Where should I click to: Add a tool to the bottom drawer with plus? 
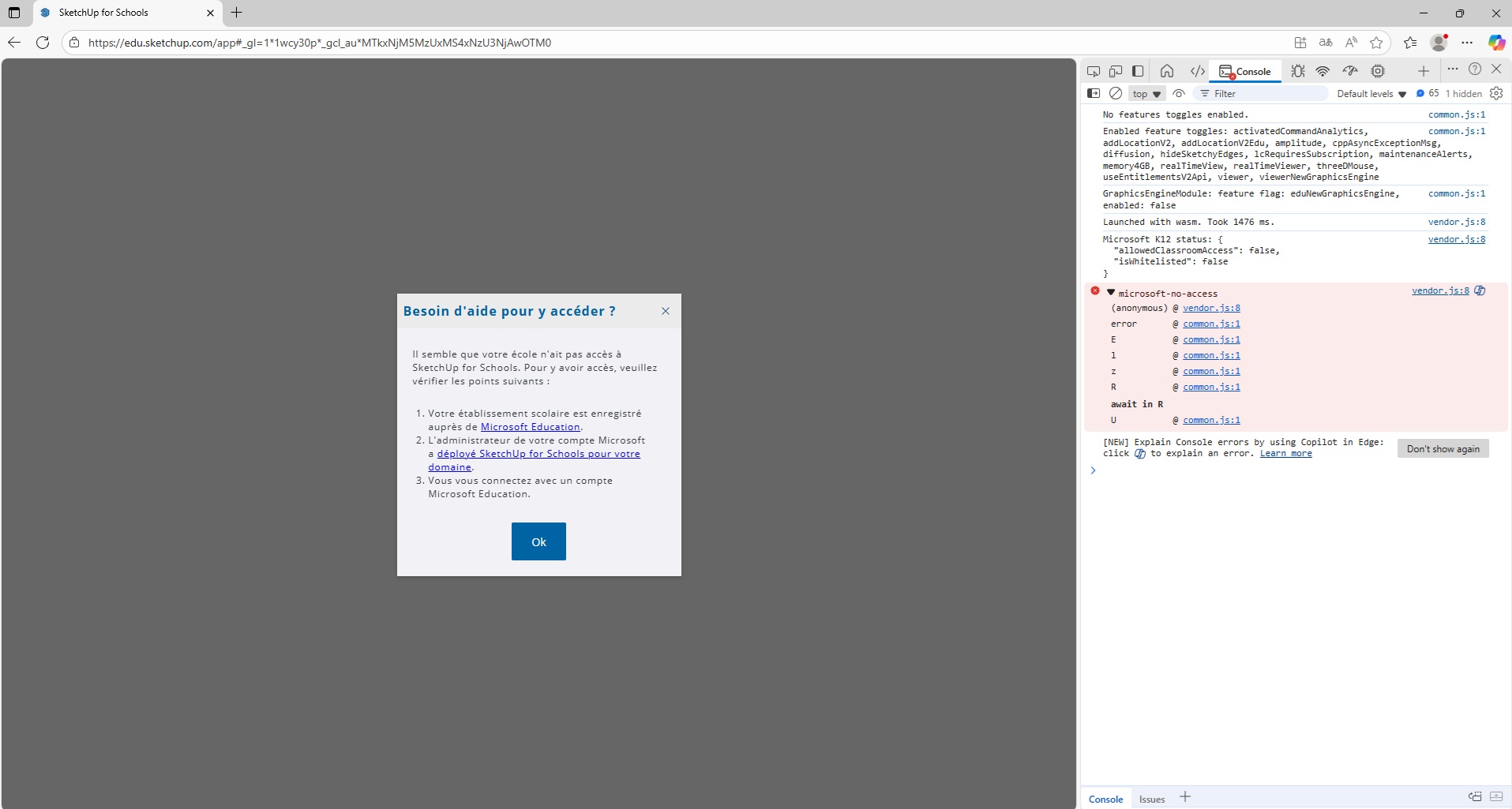click(x=1185, y=797)
